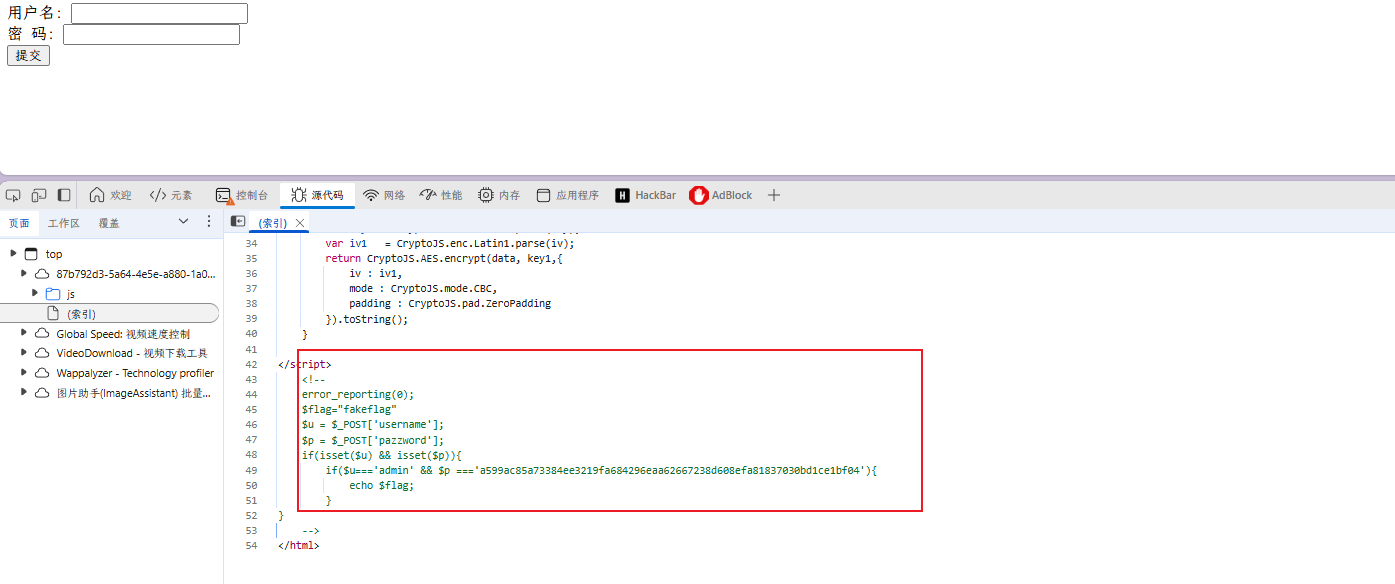Set breakpoint at line number 34
This screenshot has height=584, width=1395.
251,243
